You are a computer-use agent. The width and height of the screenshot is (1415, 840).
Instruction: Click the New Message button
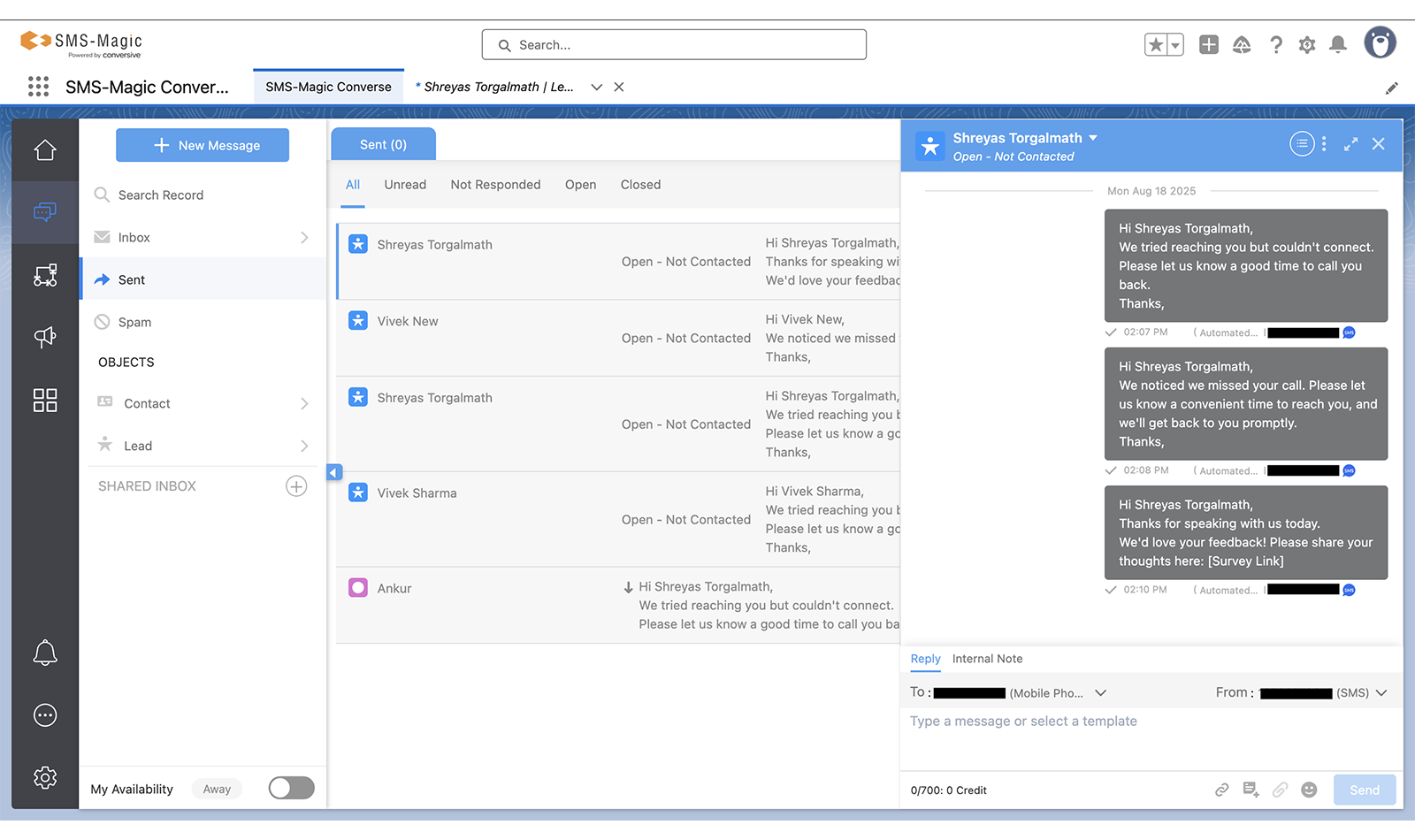pyautogui.click(x=203, y=145)
